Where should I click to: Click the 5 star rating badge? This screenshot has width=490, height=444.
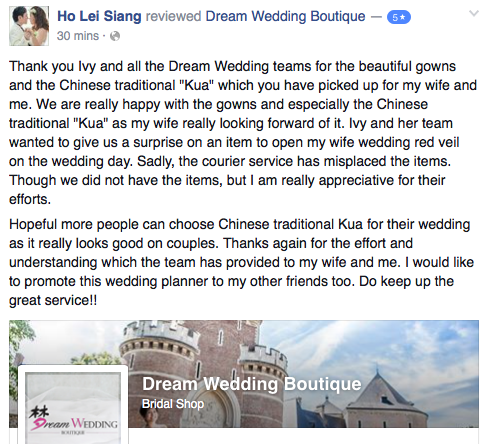(x=399, y=17)
